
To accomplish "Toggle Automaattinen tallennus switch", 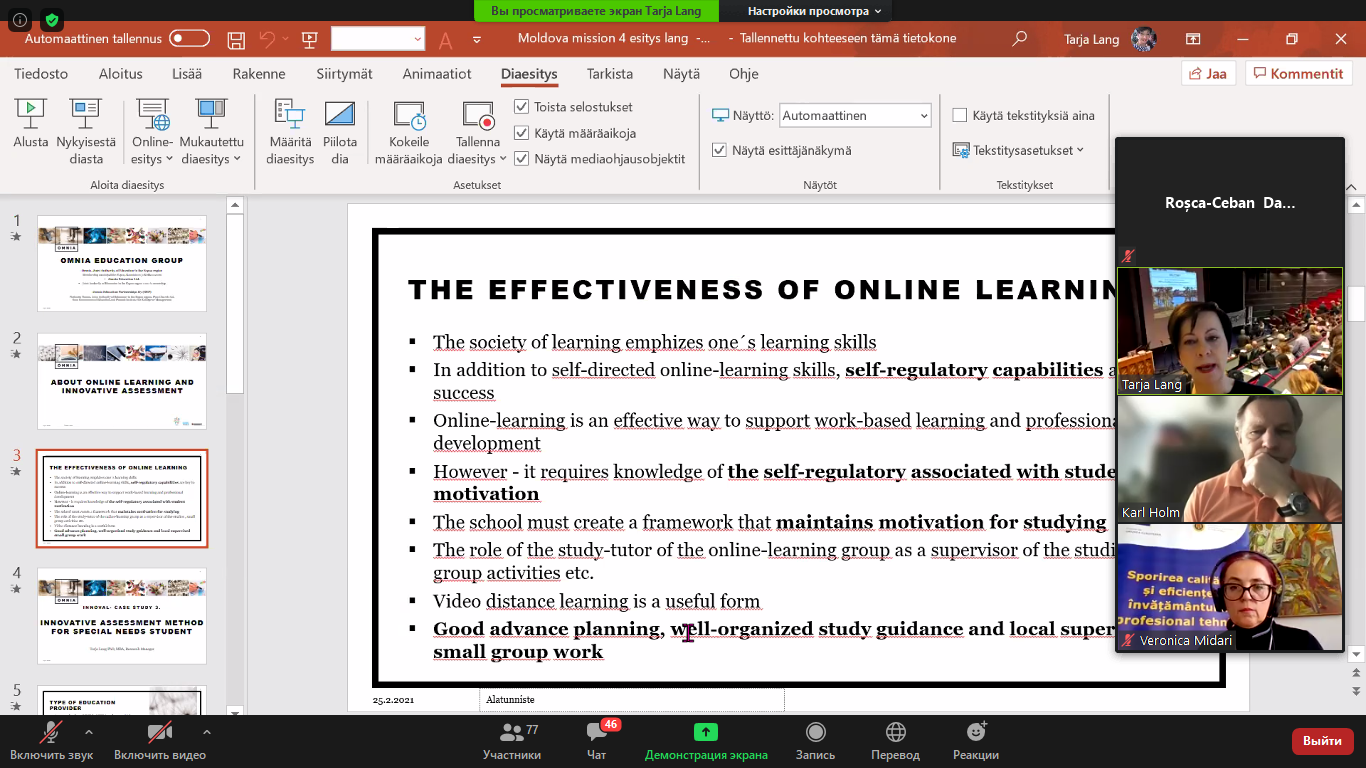I will coord(189,39).
